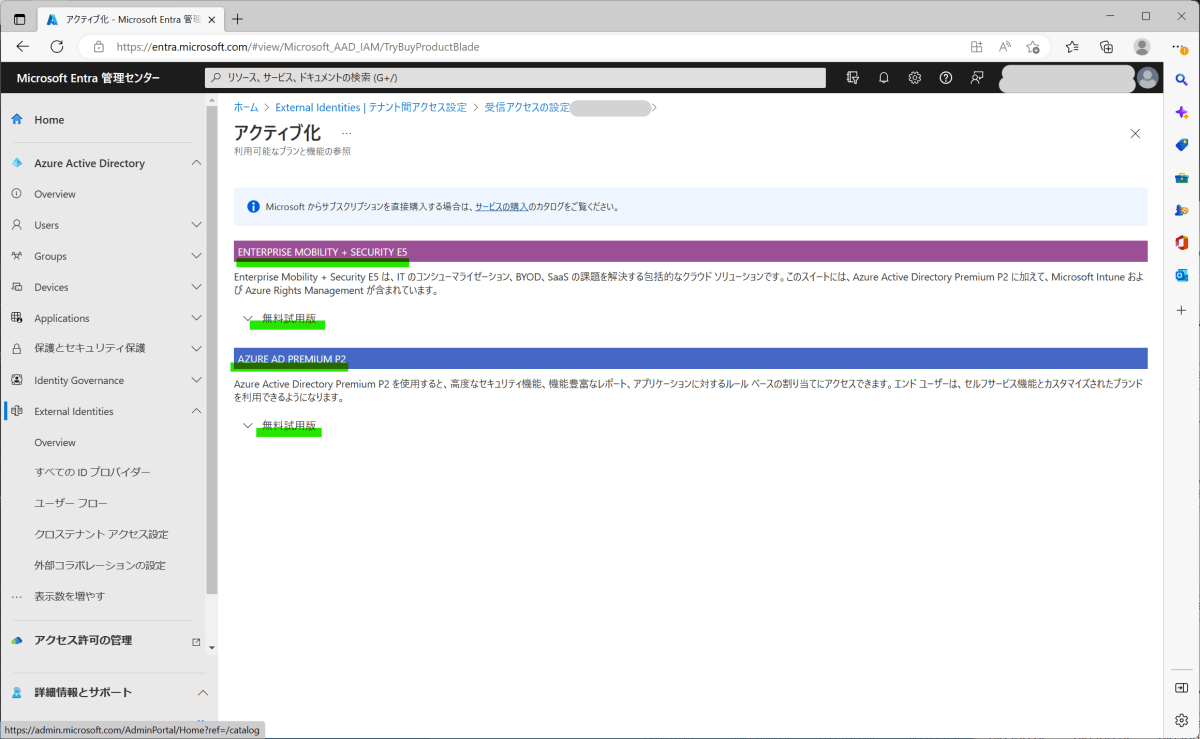Open the ellipsis menu next to アクティブ化
The height and width of the screenshot is (739, 1200).
point(347,133)
